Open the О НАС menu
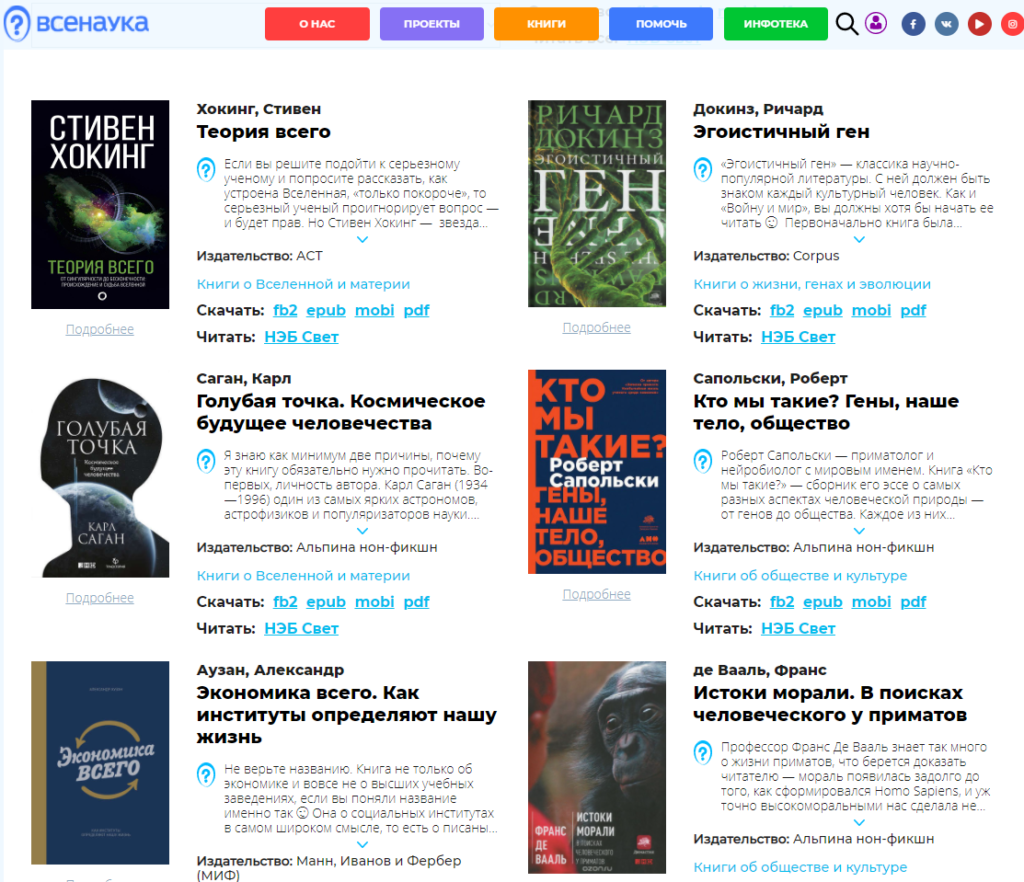 click(x=317, y=24)
